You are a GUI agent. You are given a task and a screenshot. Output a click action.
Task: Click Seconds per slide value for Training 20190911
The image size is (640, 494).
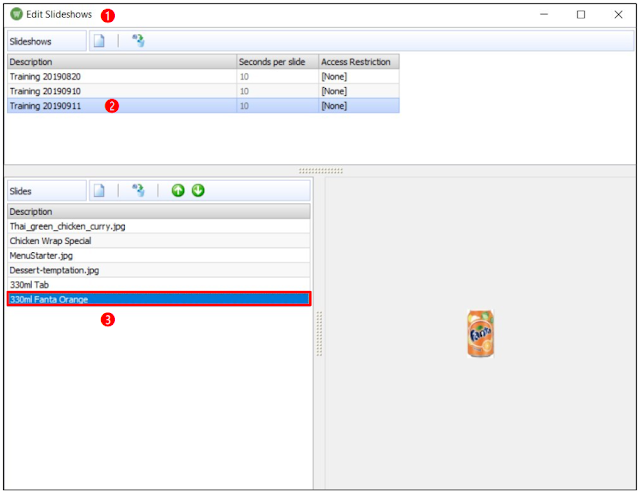tap(278, 106)
